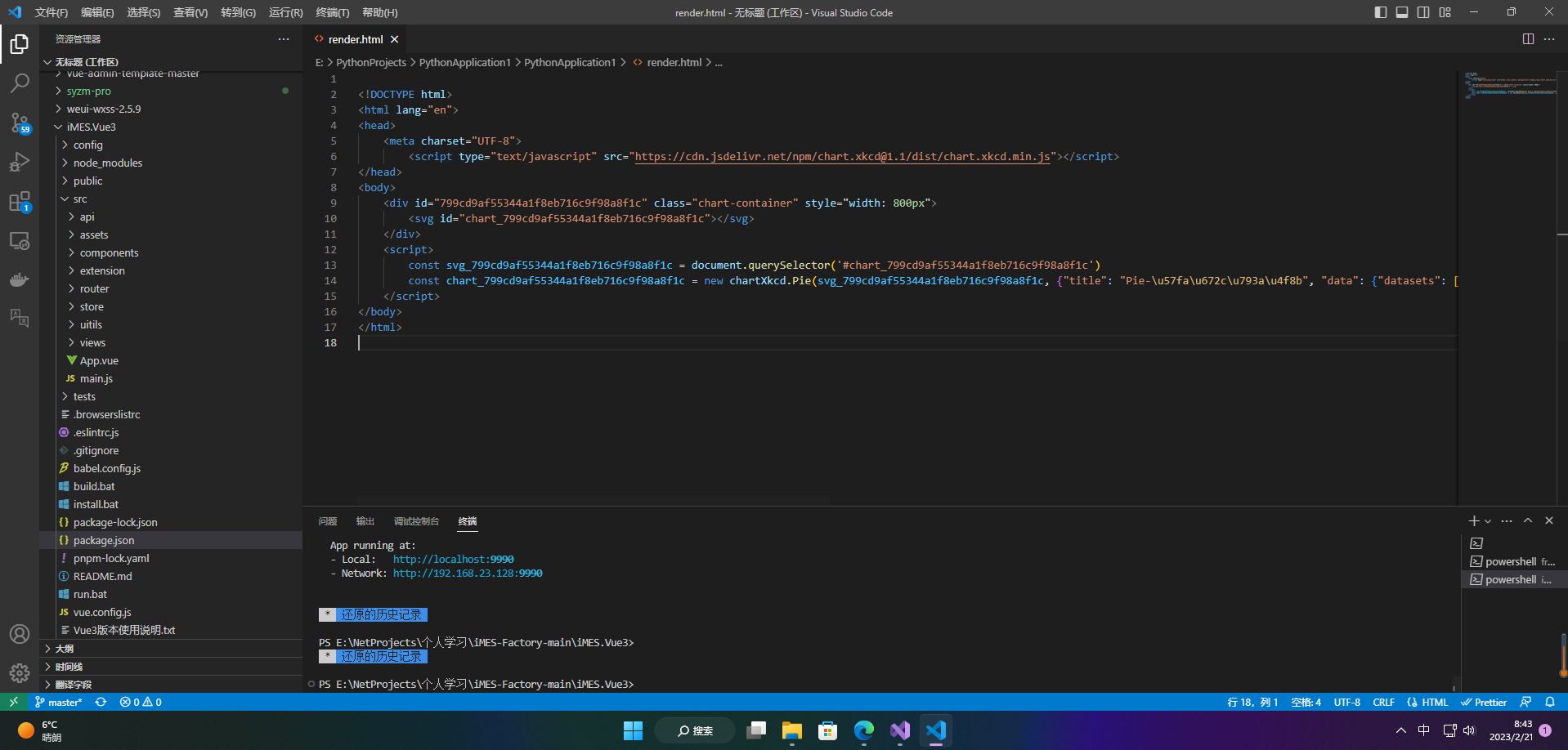
Task: Toggle the secondary sidebar layout button
Action: [x=1423, y=12]
